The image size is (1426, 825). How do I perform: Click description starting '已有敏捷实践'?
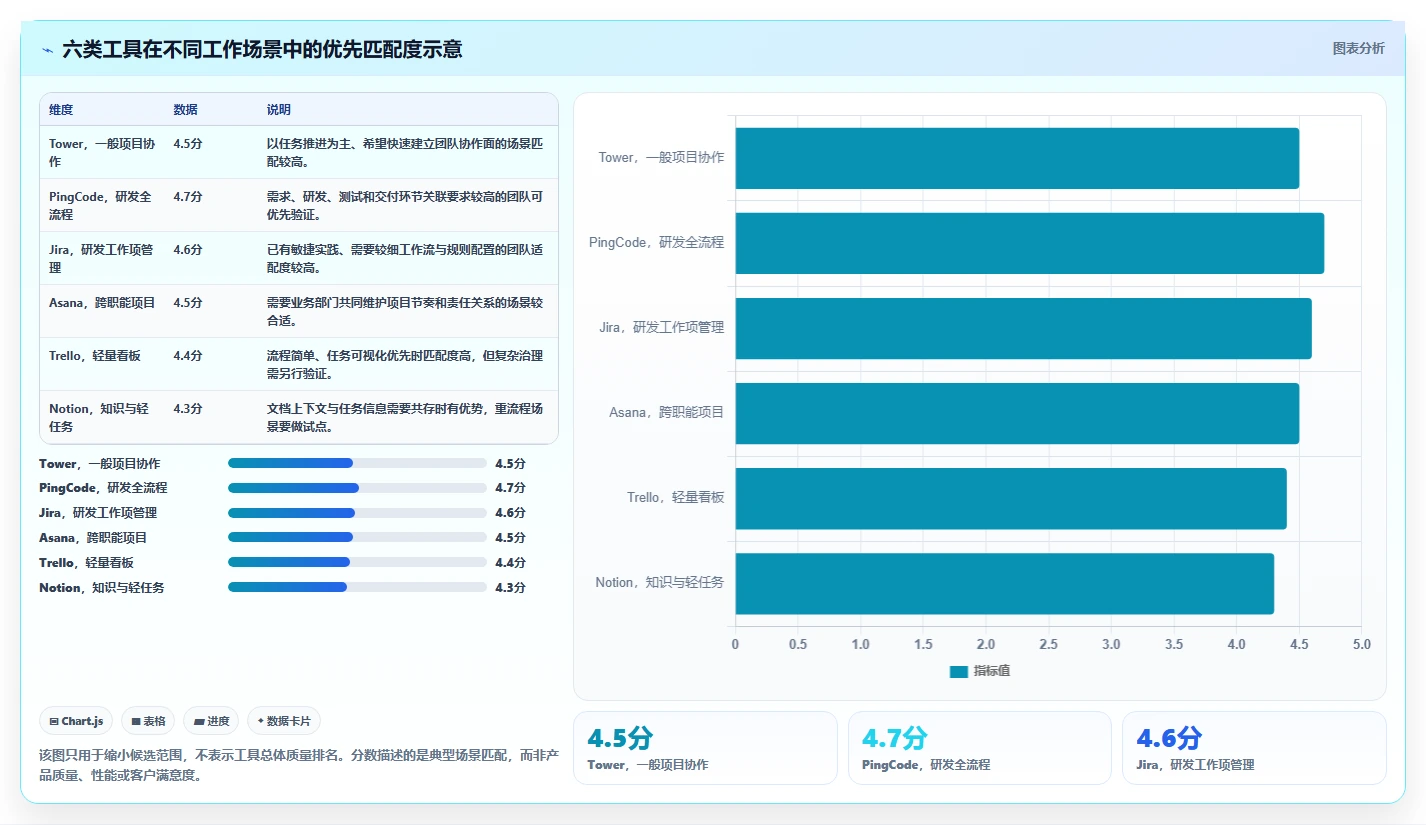pos(405,258)
